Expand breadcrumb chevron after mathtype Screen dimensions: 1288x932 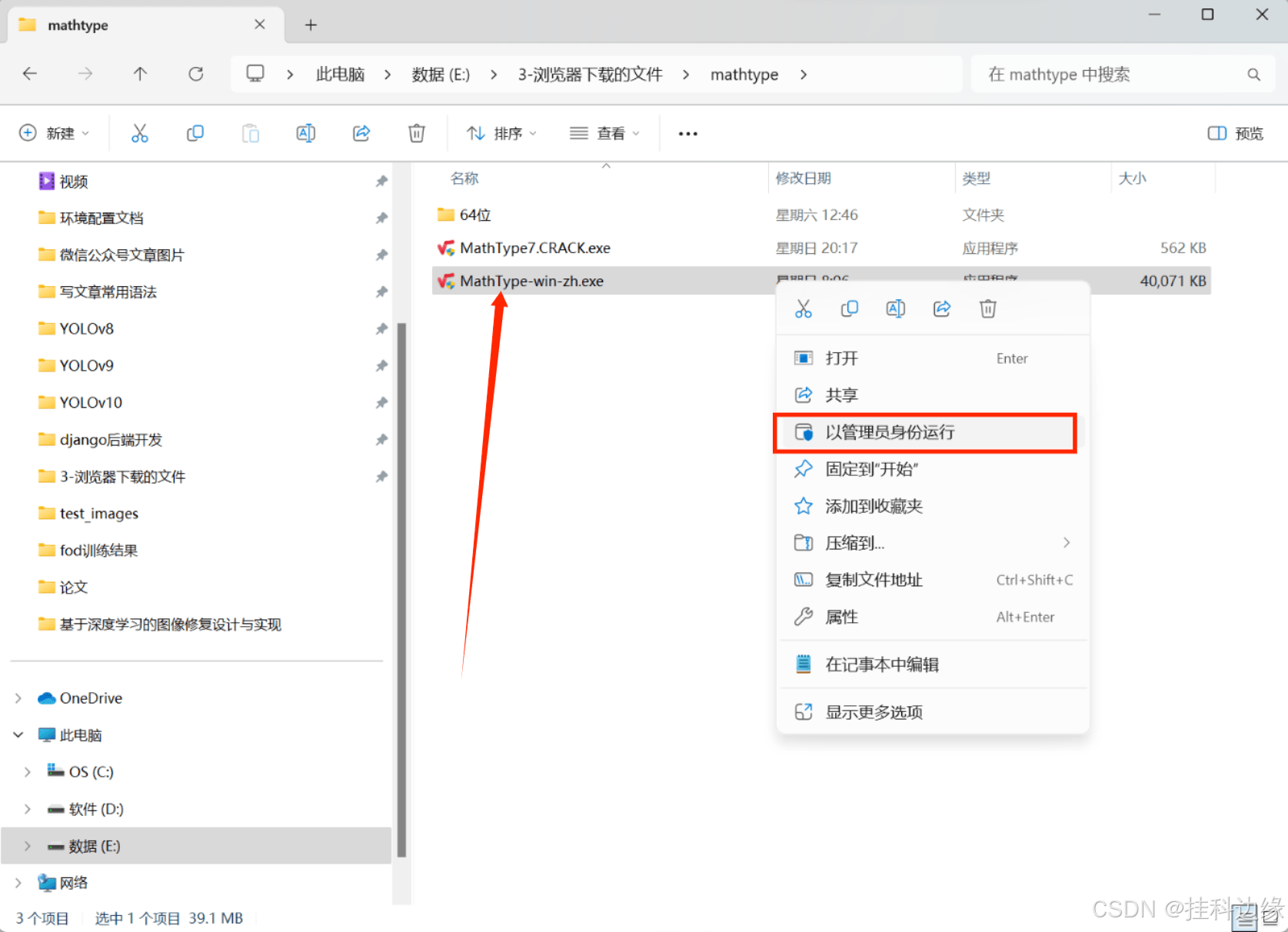click(x=804, y=75)
